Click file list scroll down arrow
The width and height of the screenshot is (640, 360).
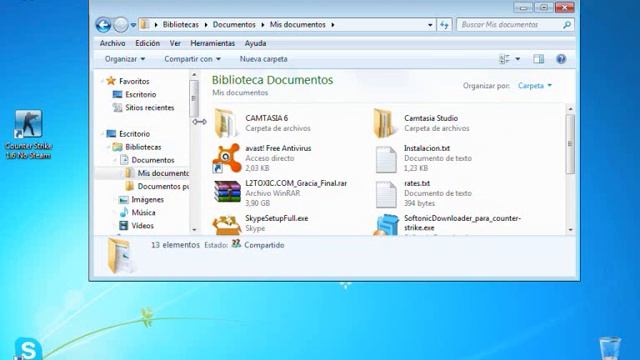571,230
